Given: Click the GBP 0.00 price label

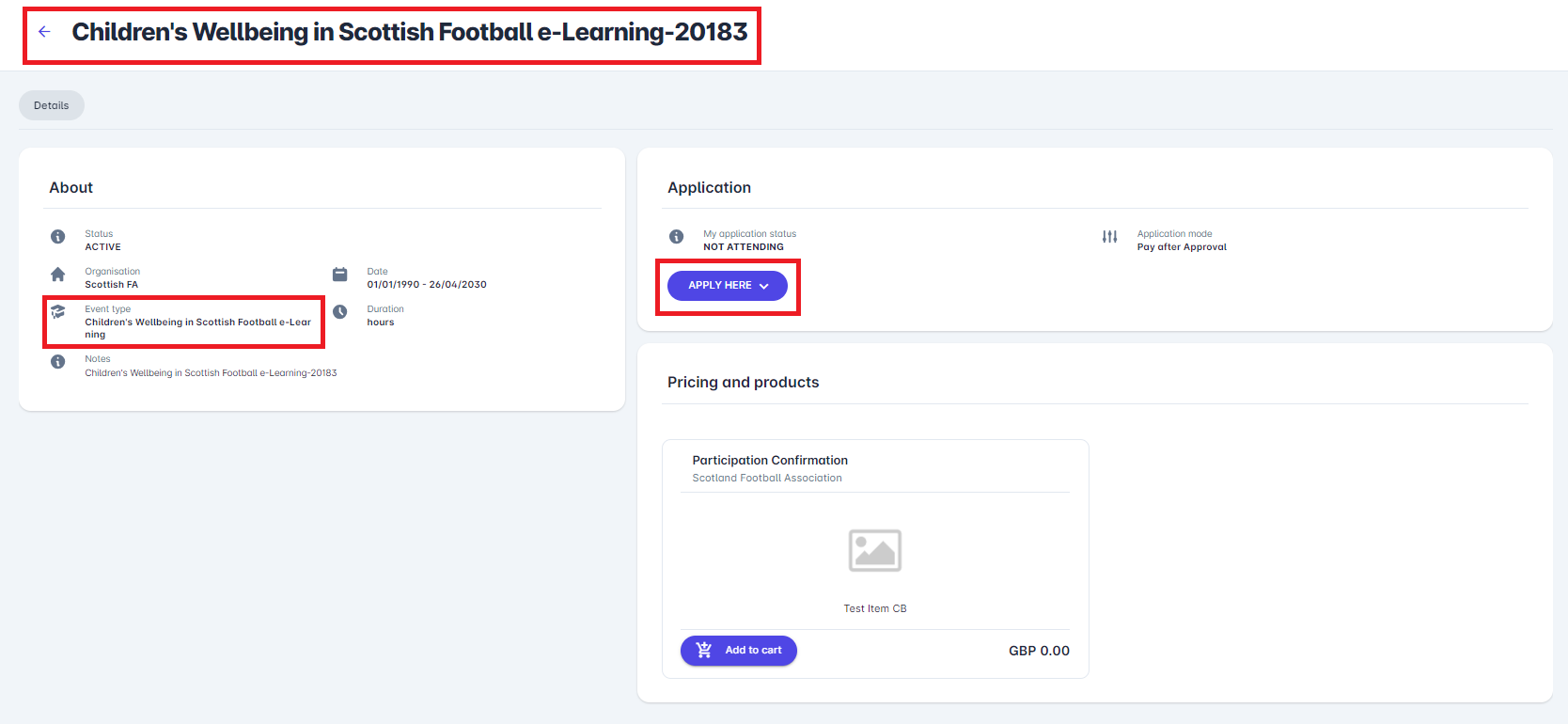Looking at the screenshot, I should 1039,651.
